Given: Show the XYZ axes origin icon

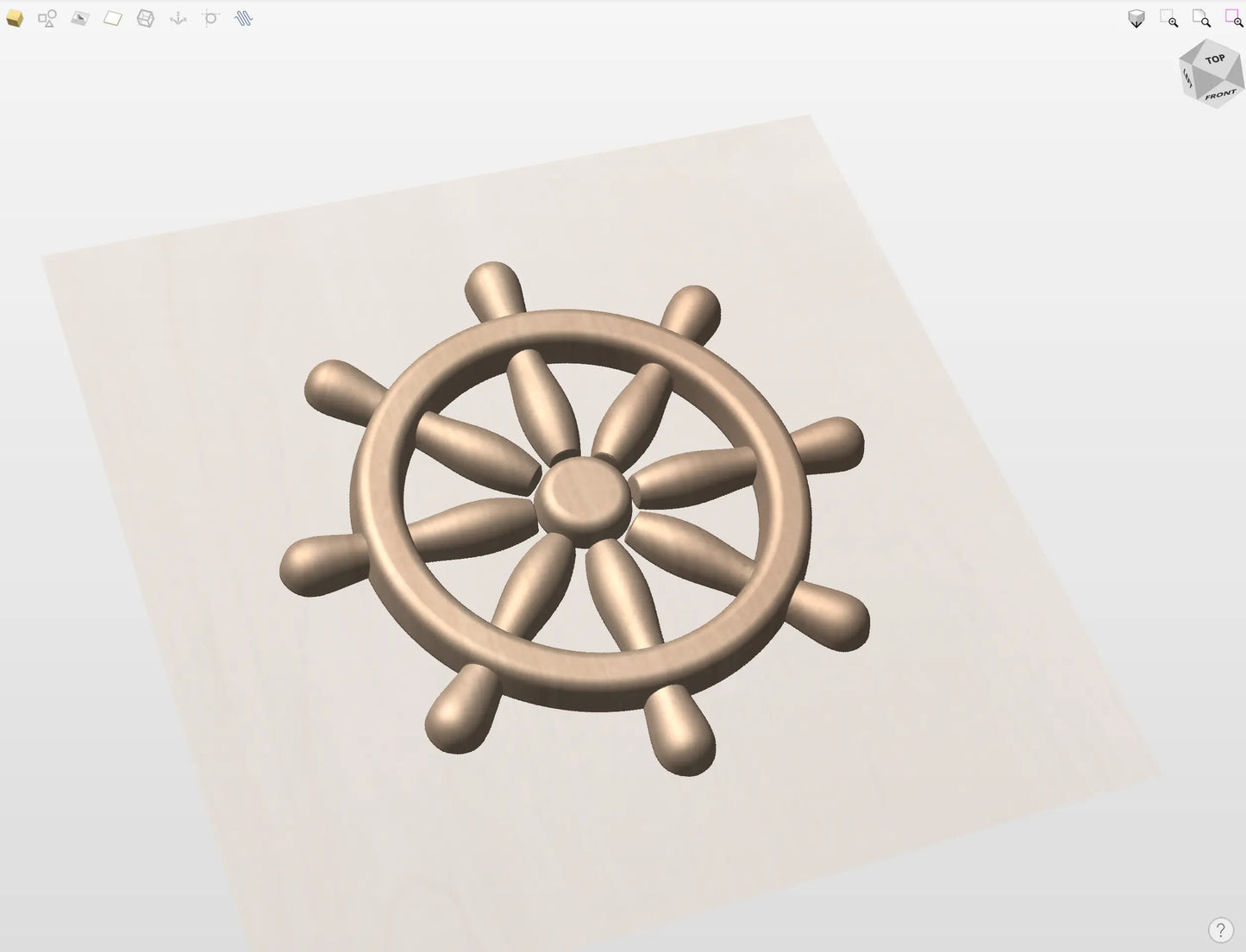Looking at the screenshot, I should [x=178, y=18].
